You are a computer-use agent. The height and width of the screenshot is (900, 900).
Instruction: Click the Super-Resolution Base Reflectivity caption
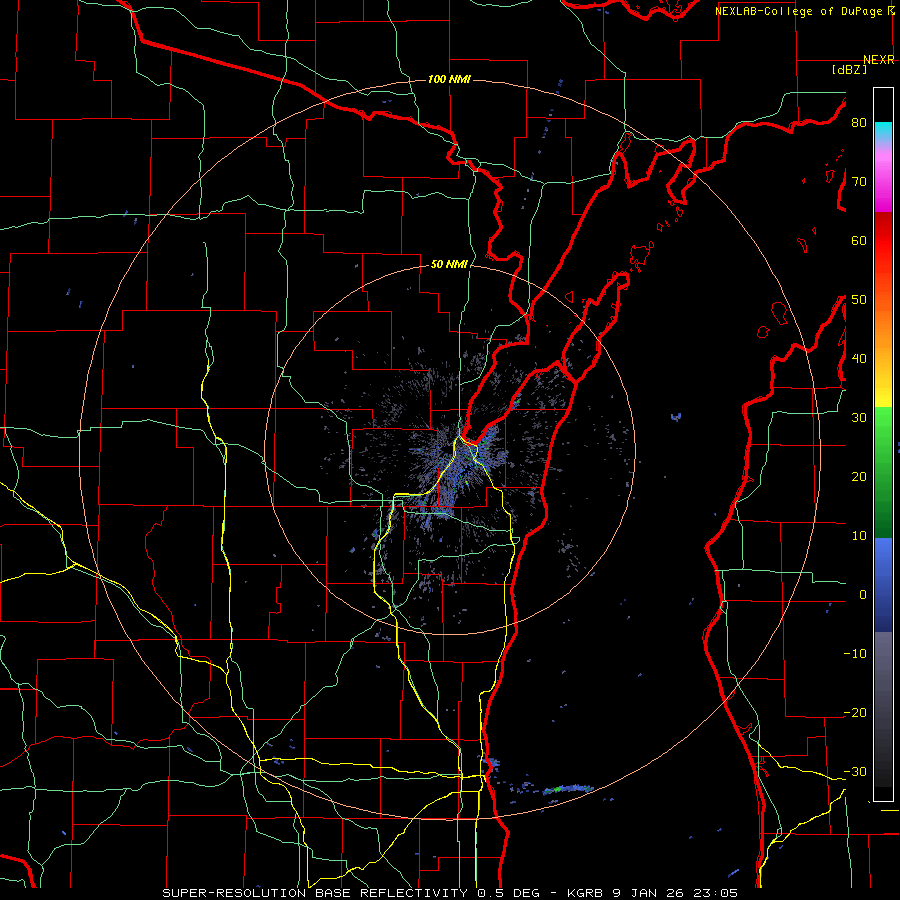point(449,893)
